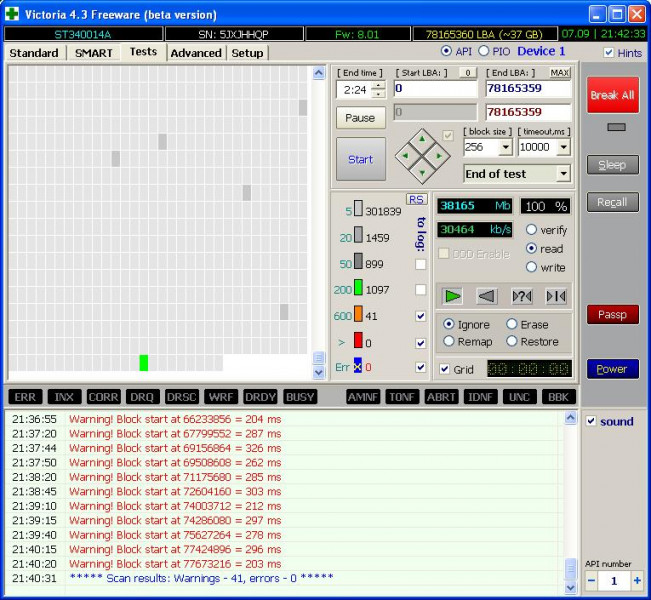Switch to the Setup tab
The width and height of the screenshot is (651, 600).
(247, 53)
